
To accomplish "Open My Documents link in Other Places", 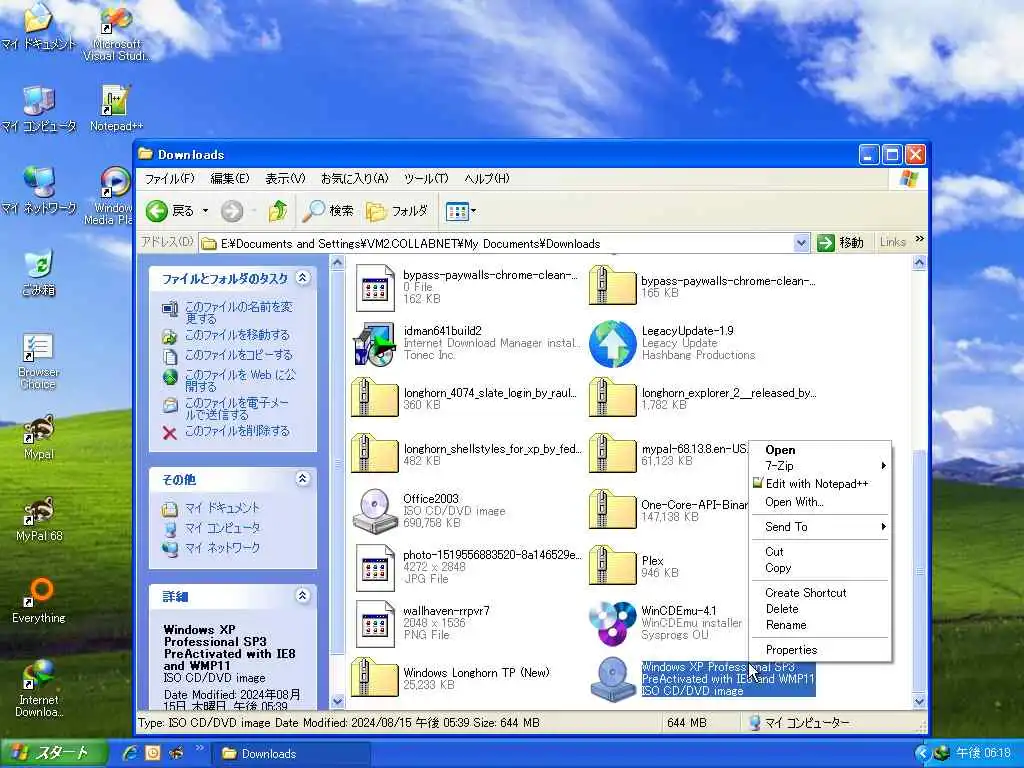I will (221, 507).
